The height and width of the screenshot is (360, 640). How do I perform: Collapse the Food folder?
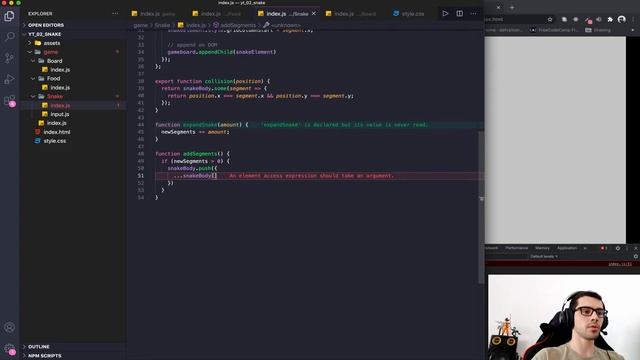(53, 78)
